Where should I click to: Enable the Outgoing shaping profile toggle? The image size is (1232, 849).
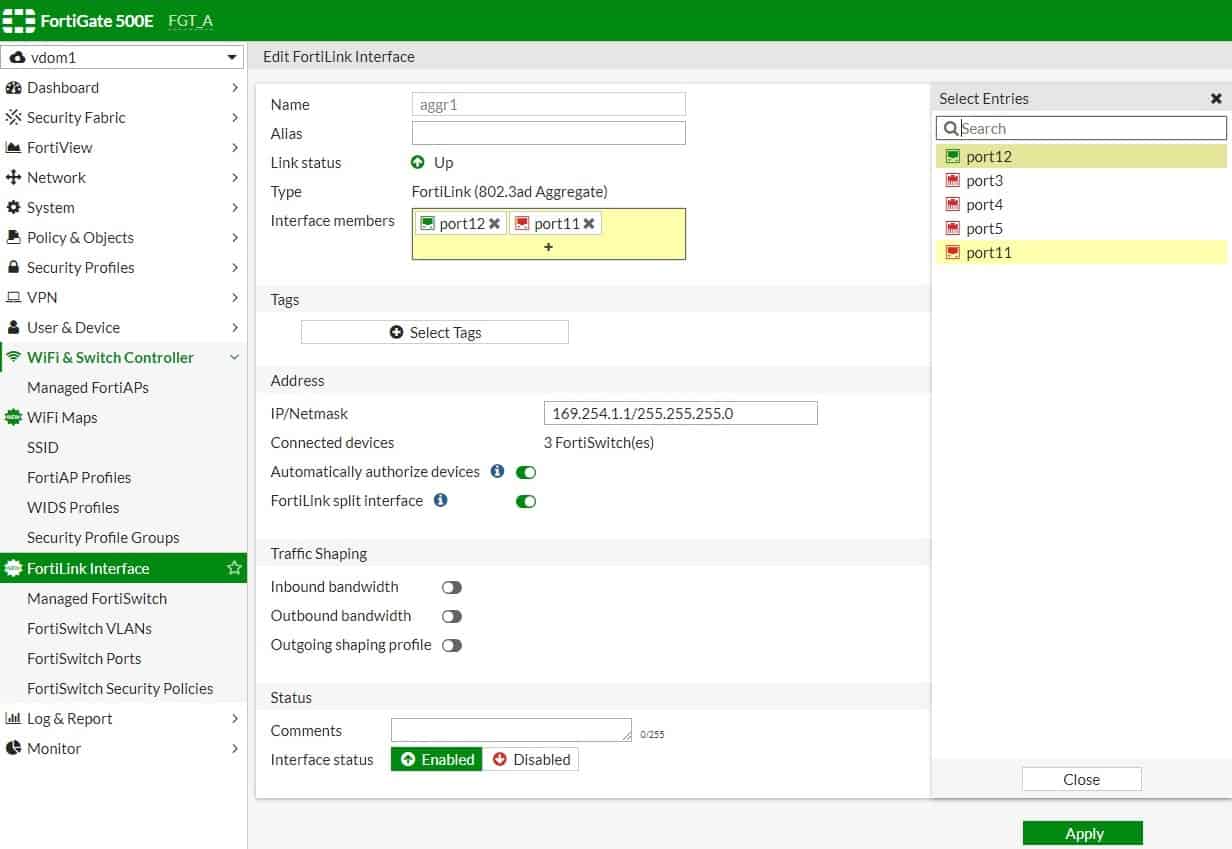452,646
